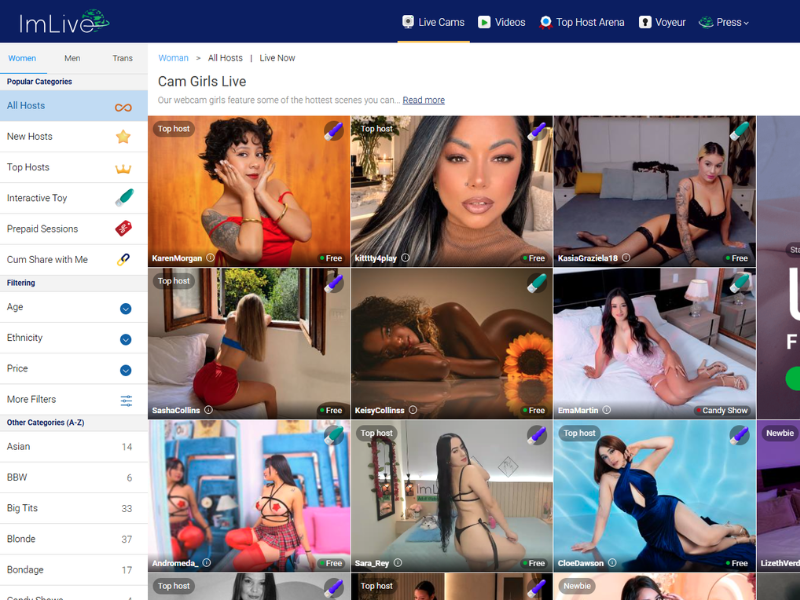This screenshot has height=600, width=800.
Task: Click the Woman breadcrumb link
Action: tap(173, 58)
